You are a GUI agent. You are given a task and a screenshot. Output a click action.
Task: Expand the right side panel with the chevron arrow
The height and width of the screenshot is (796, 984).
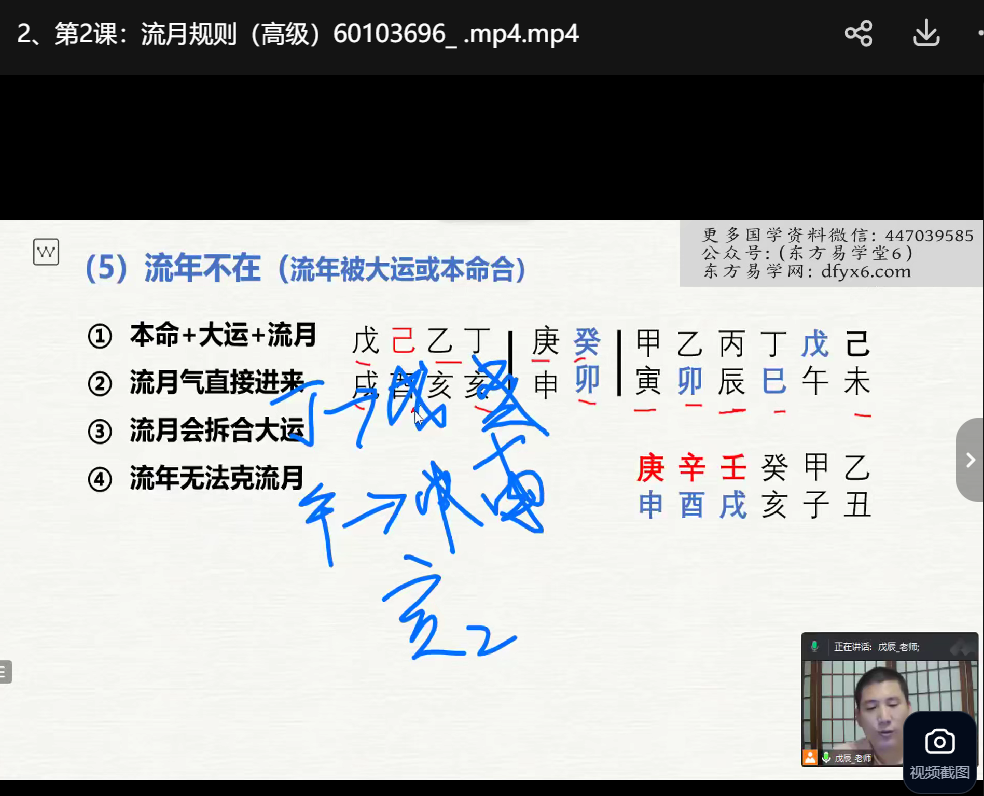click(969, 460)
